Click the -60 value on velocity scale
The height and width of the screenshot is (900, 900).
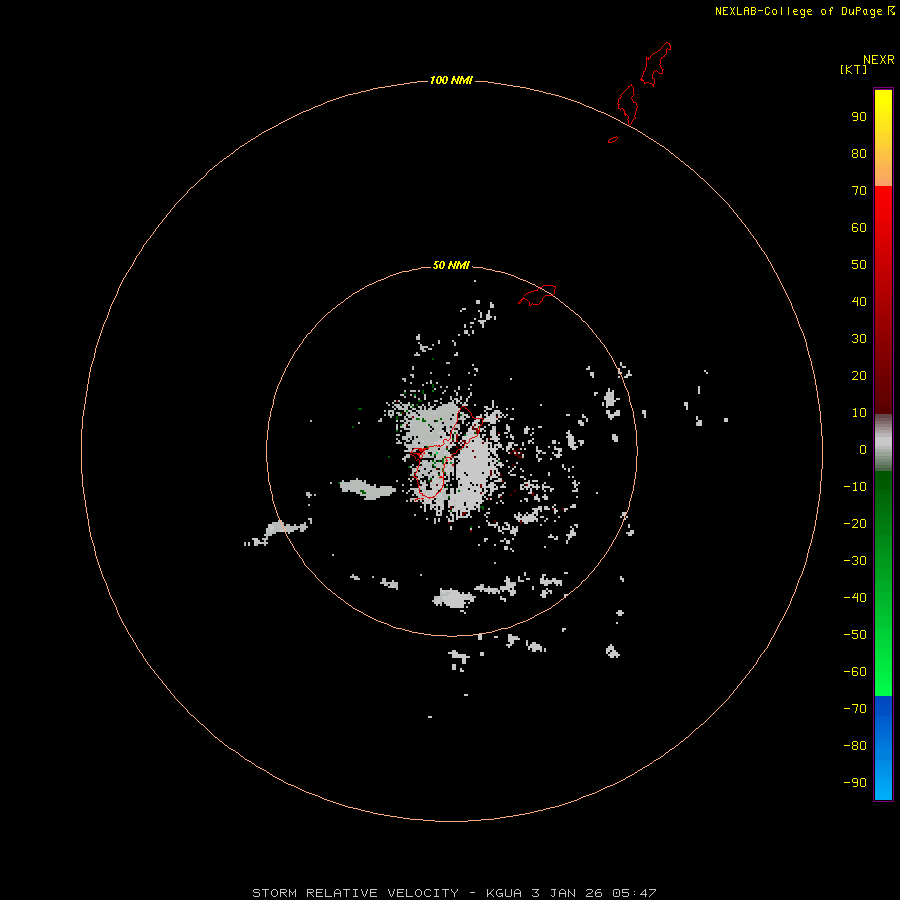tap(855, 672)
